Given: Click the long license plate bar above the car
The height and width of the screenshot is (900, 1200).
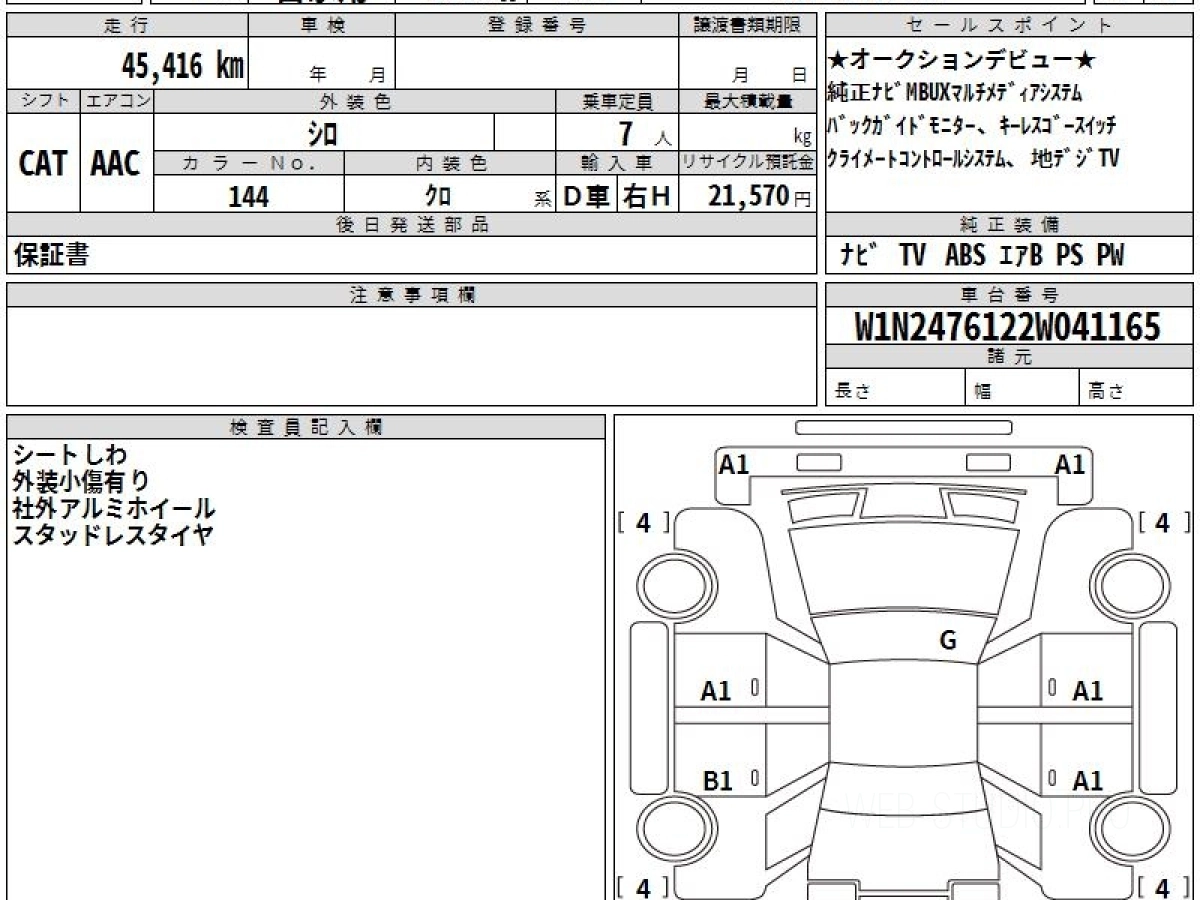Looking at the screenshot, I should coord(903,427).
